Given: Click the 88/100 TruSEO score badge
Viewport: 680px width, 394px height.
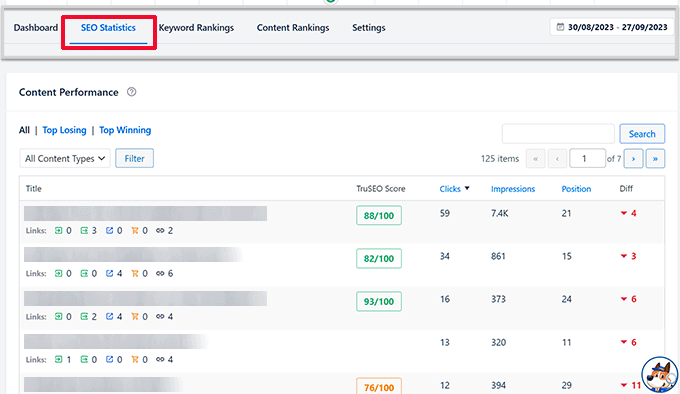Looking at the screenshot, I should click(379, 215).
